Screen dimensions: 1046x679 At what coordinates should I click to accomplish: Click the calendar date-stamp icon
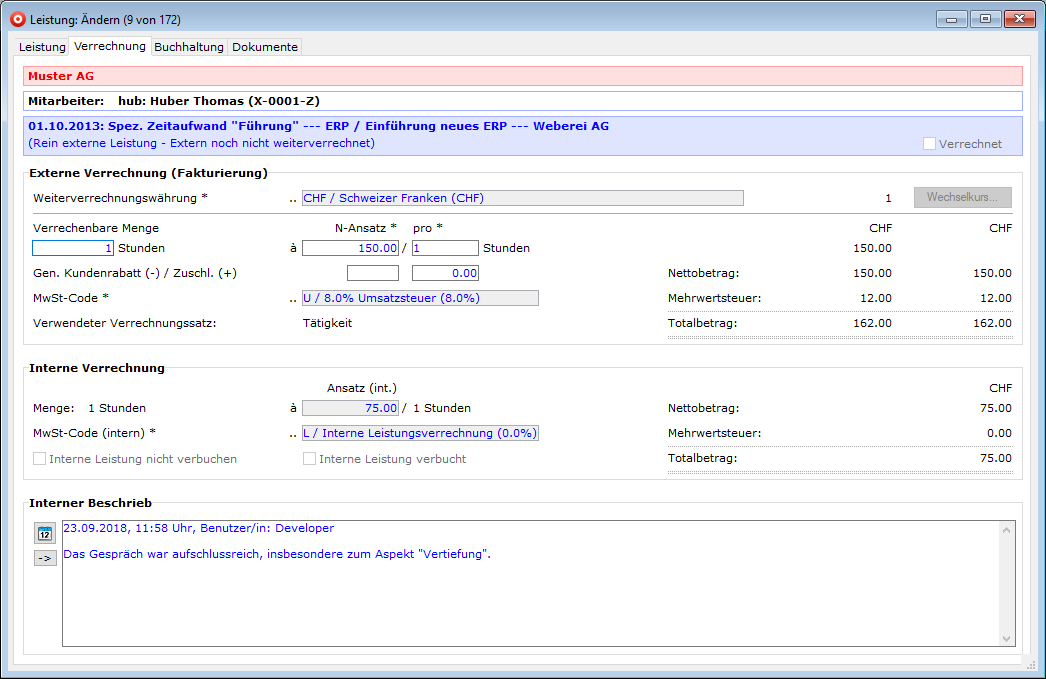click(x=44, y=533)
